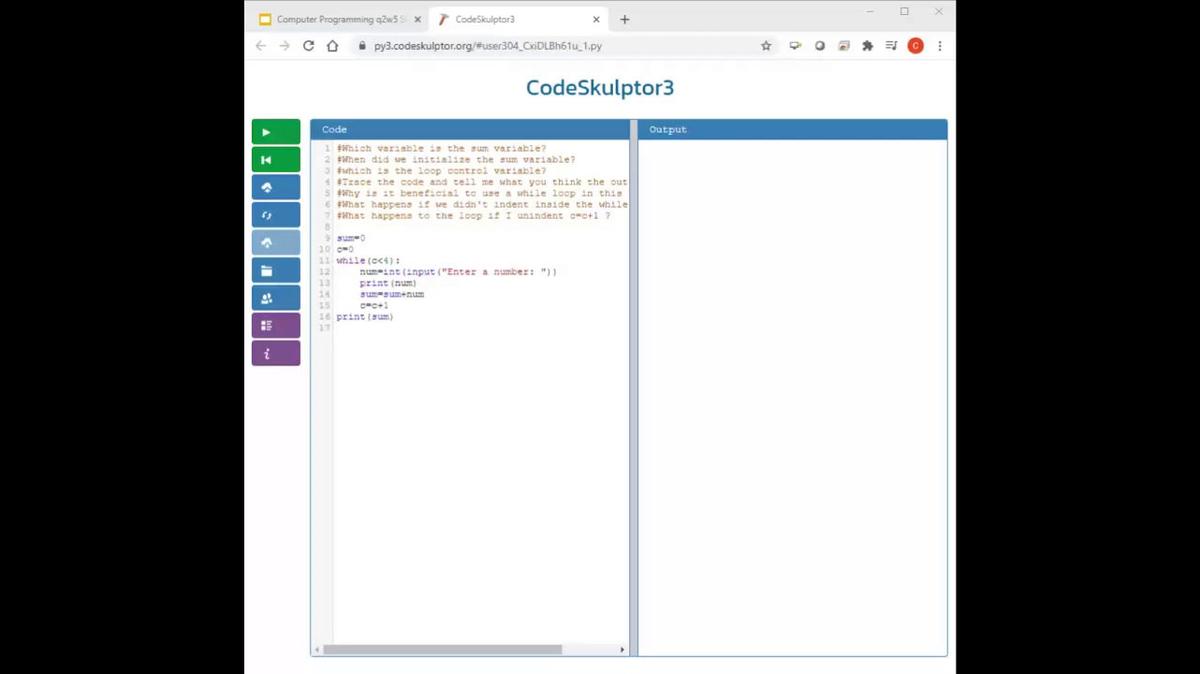Click the code editor horizontal scrollbar

click(x=442, y=650)
